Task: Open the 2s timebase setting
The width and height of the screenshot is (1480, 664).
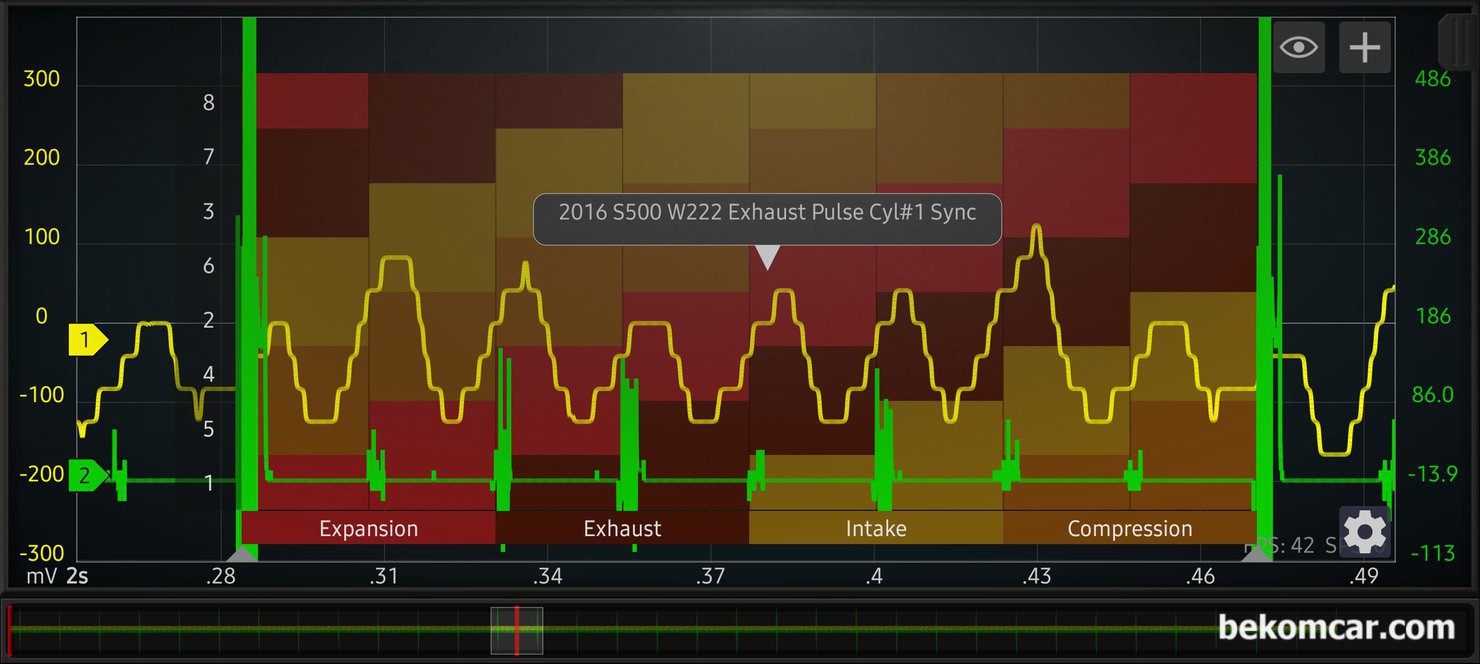Action: [78, 577]
